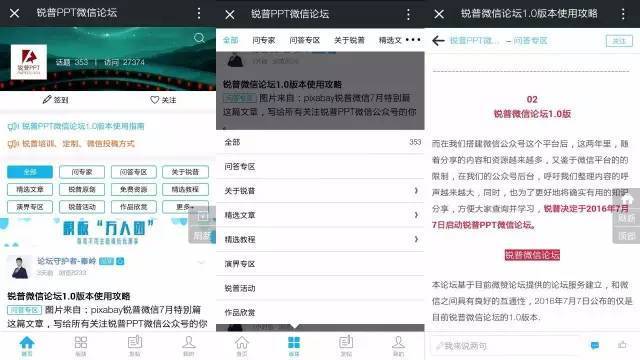Image resolution: width=640 pixels, height=360 pixels.
Task: Choose 作品欣赏 row in the dropdown list
Action: 320,312
